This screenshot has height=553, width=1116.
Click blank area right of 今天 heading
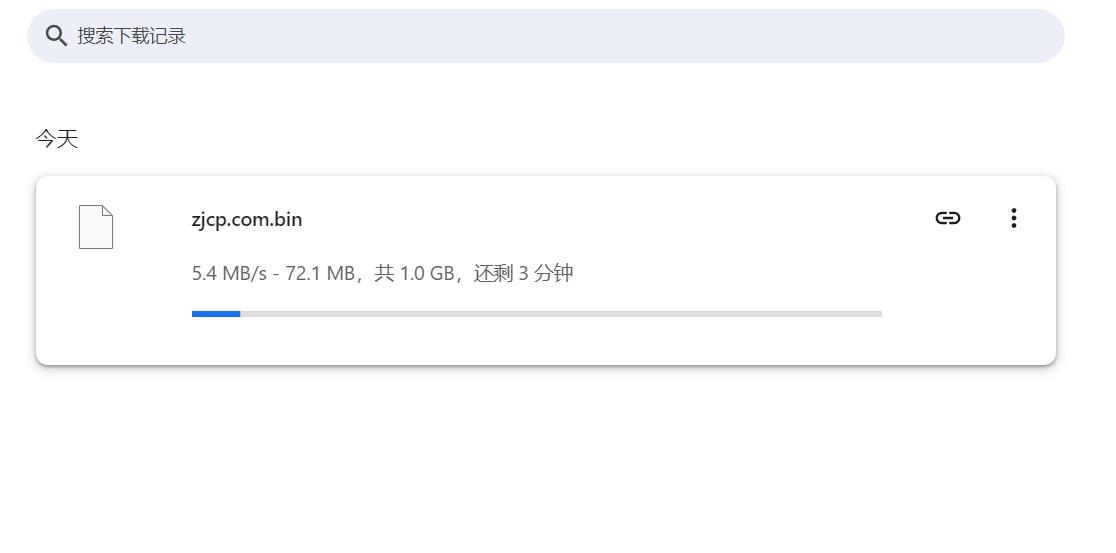[x=500, y=139]
